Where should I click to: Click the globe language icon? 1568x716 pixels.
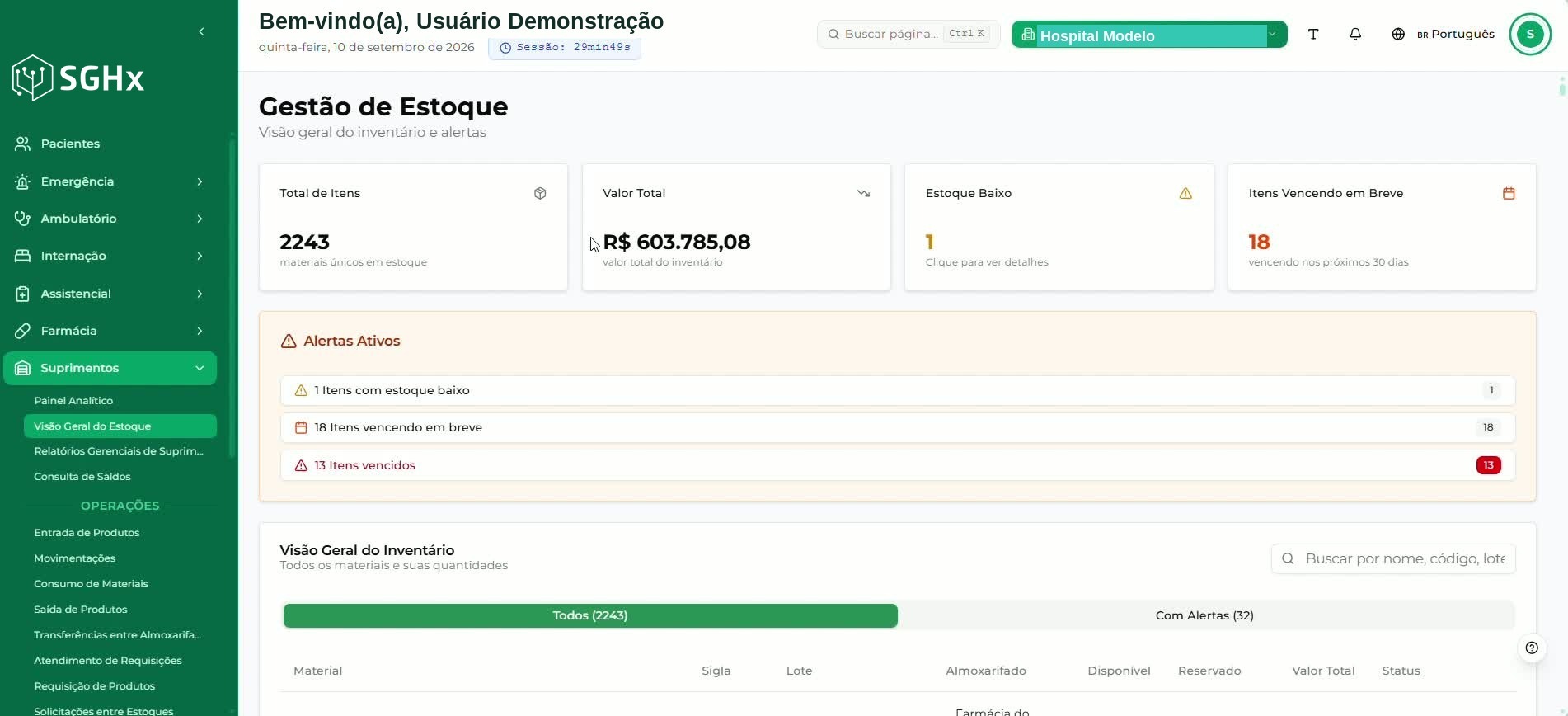click(1398, 34)
